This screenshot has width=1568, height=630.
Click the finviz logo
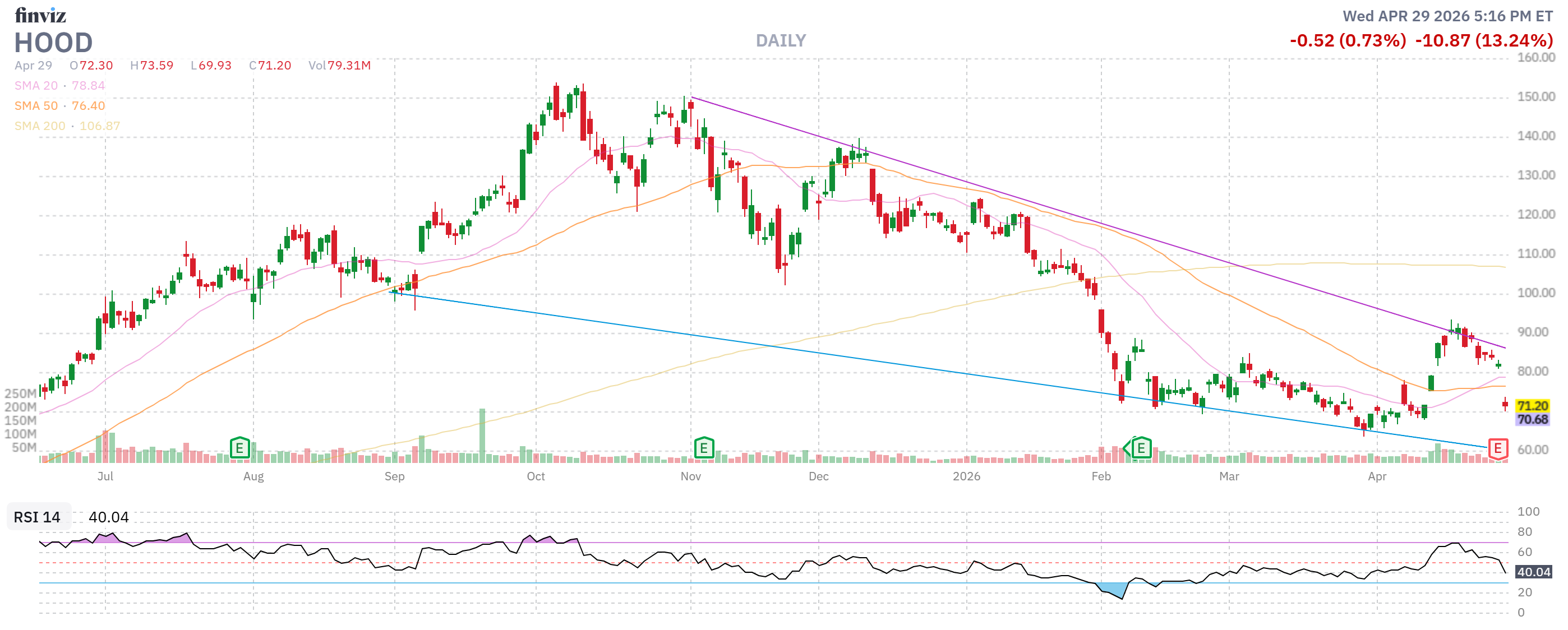click(x=40, y=15)
